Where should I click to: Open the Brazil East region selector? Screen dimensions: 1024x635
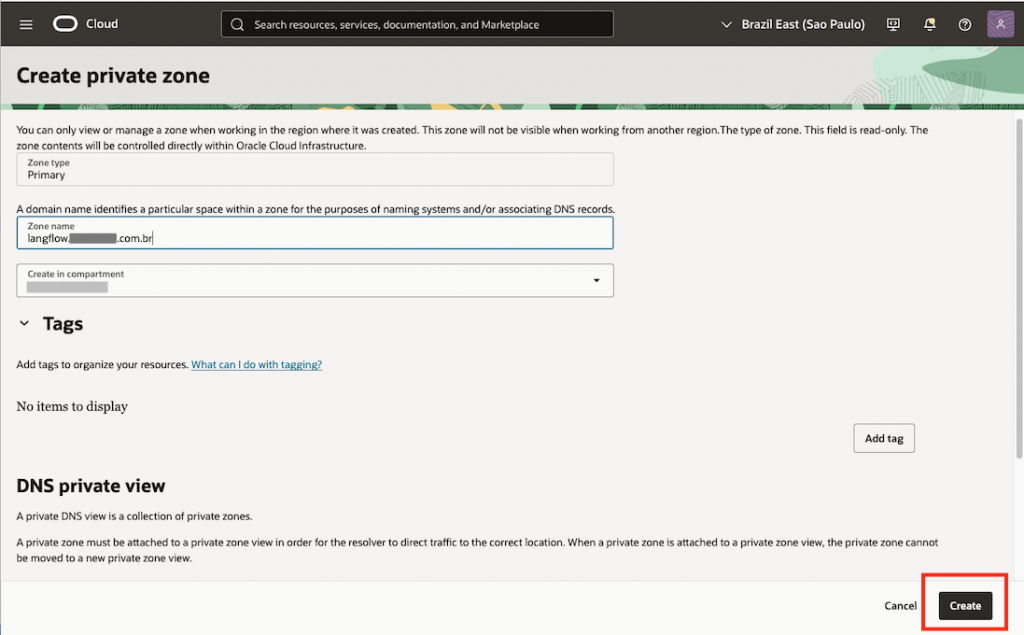pyautogui.click(x=793, y=24)
